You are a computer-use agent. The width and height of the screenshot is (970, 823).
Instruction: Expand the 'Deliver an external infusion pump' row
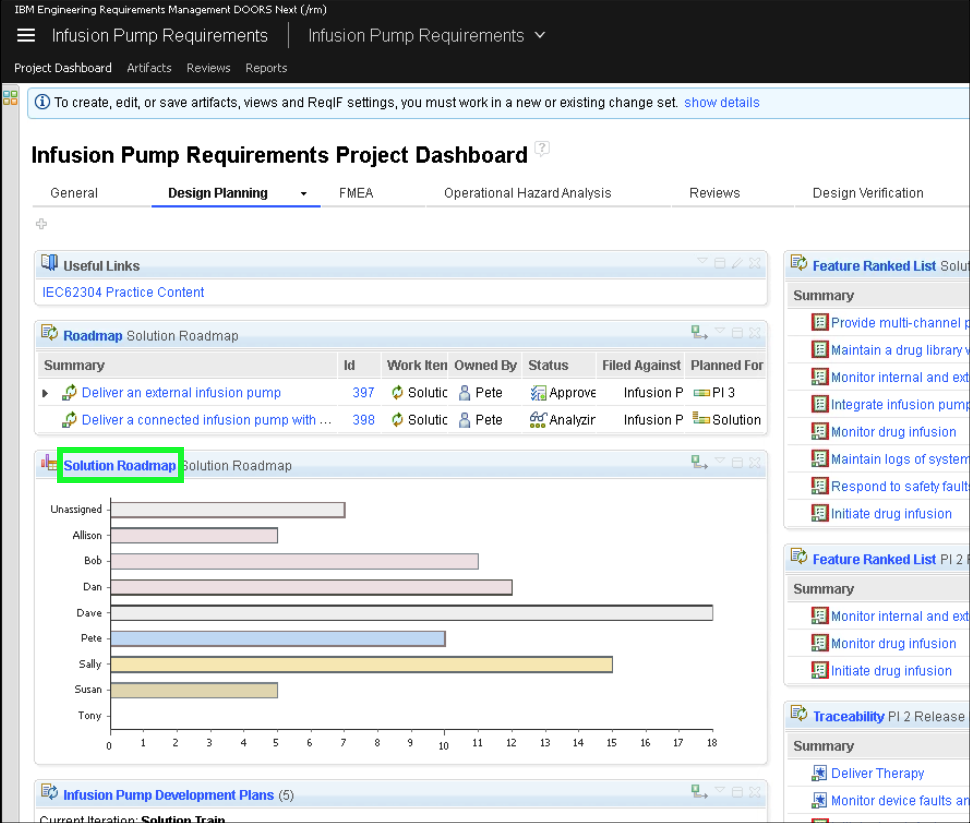pyautogui.click(x=45, y=393)
